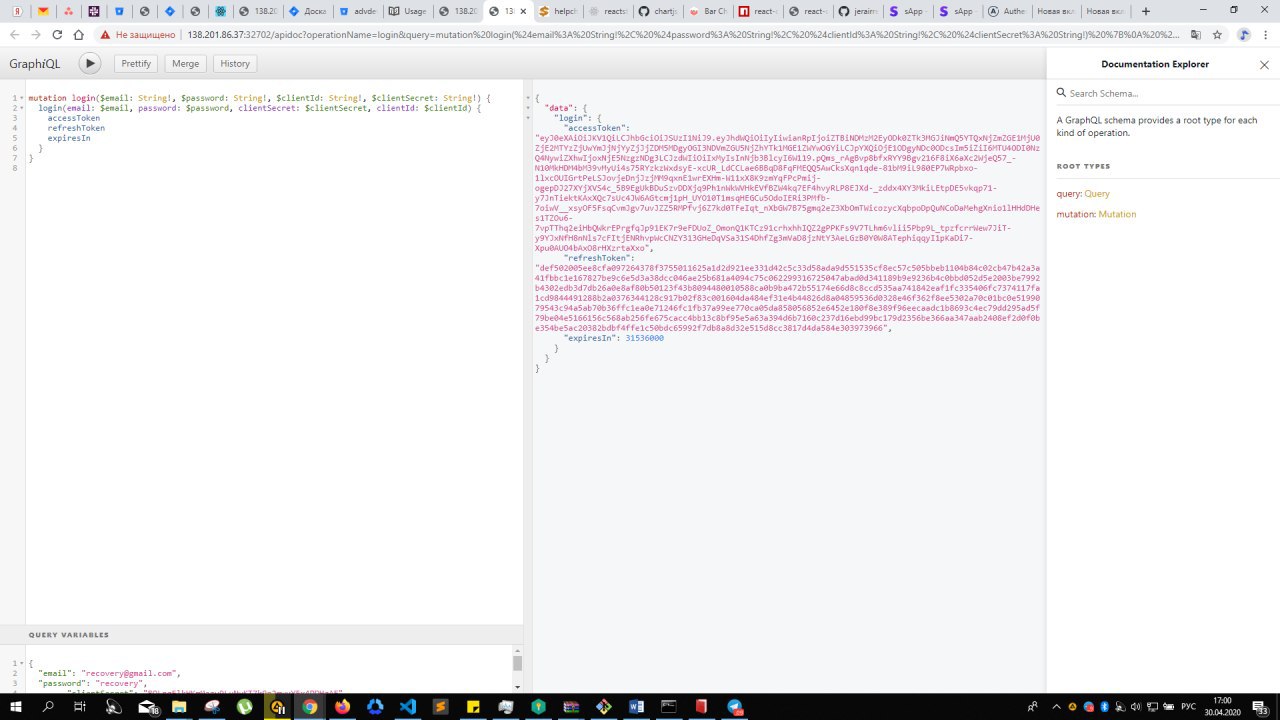Open the Mutation root type link
Viewport: 1280px width, 720px height.
[x=1117, y=214]
